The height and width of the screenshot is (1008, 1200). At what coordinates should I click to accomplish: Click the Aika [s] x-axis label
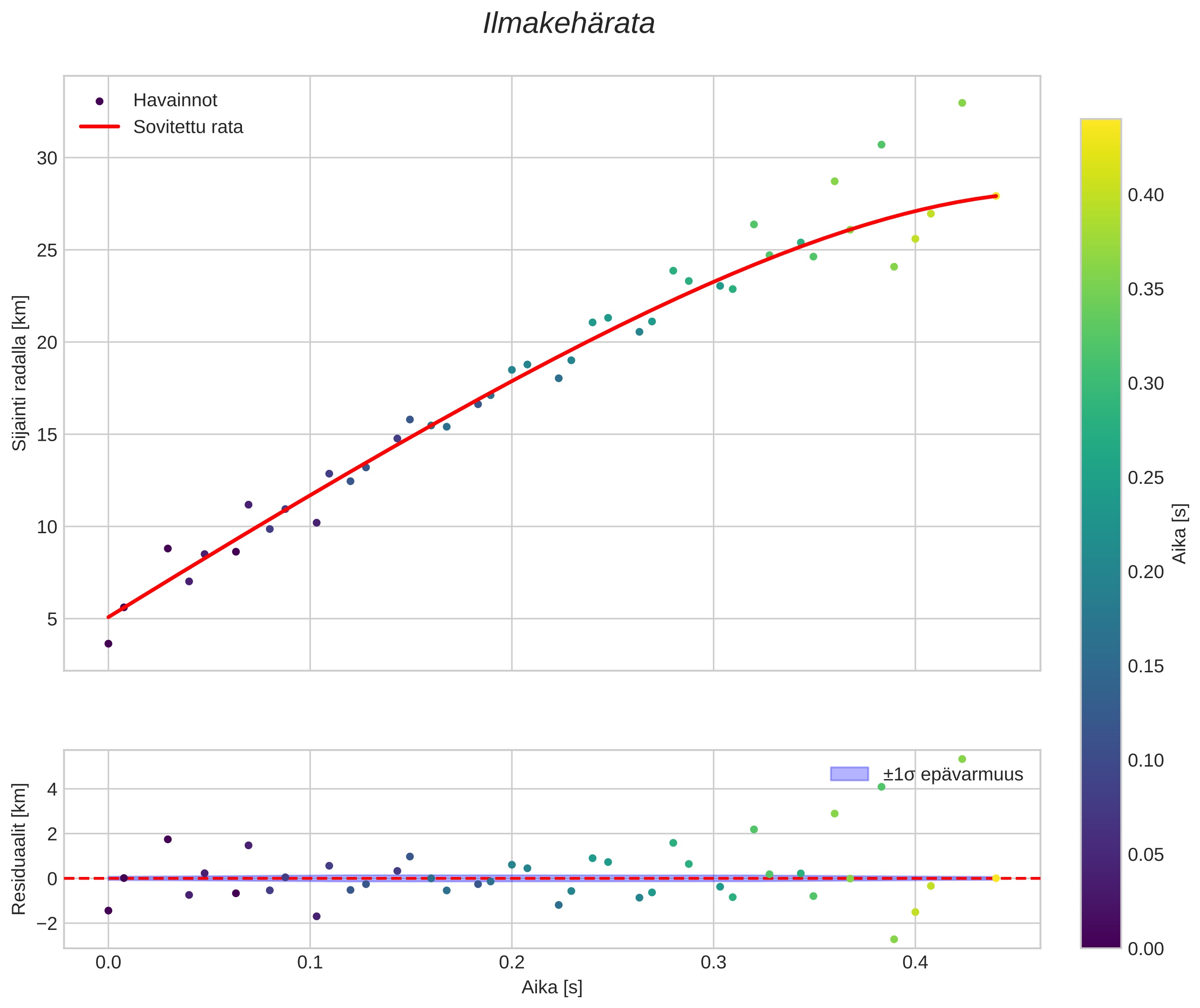coord(552,987)
